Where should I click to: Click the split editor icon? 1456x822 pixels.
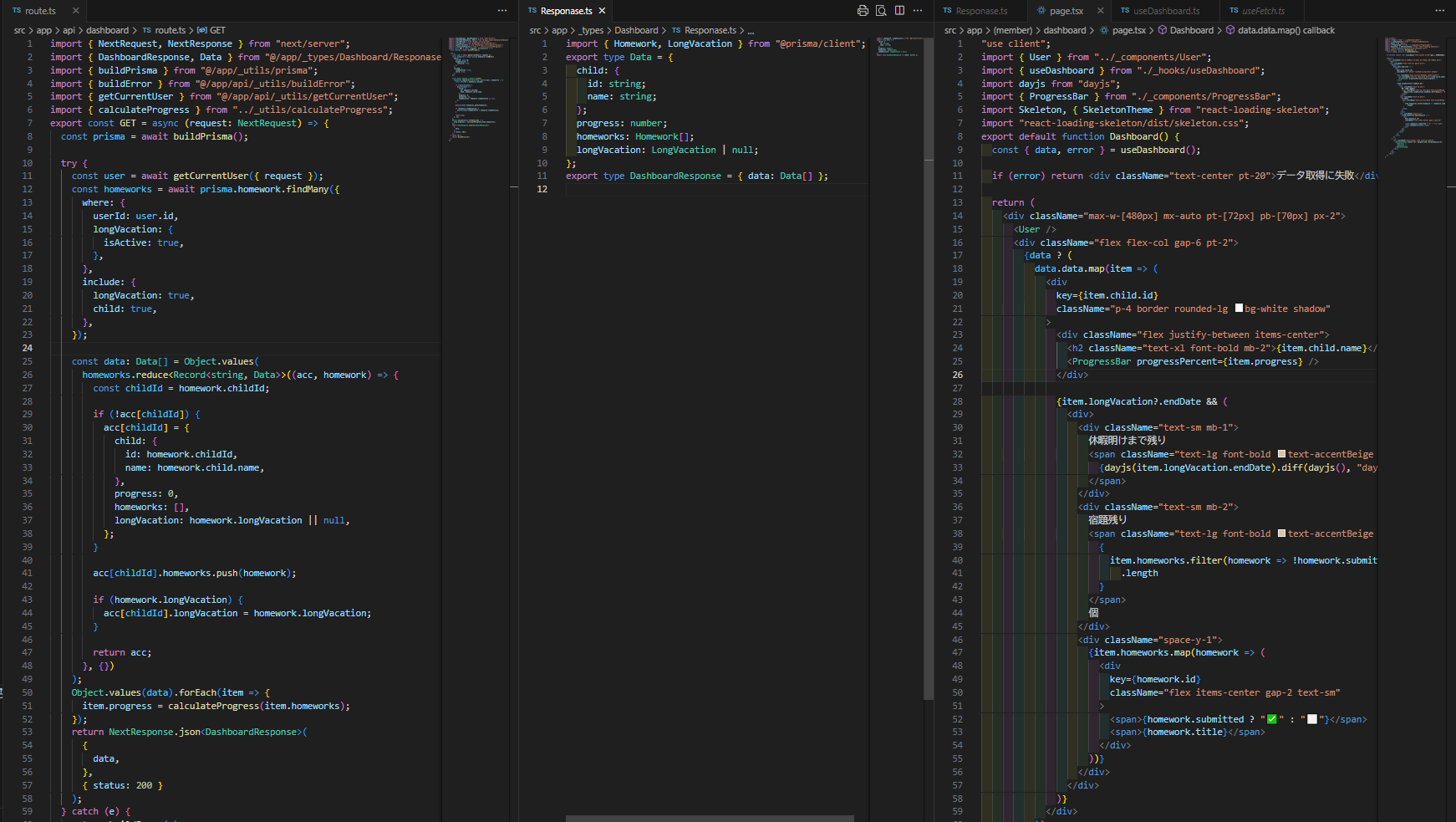click(x=899, y=11)
